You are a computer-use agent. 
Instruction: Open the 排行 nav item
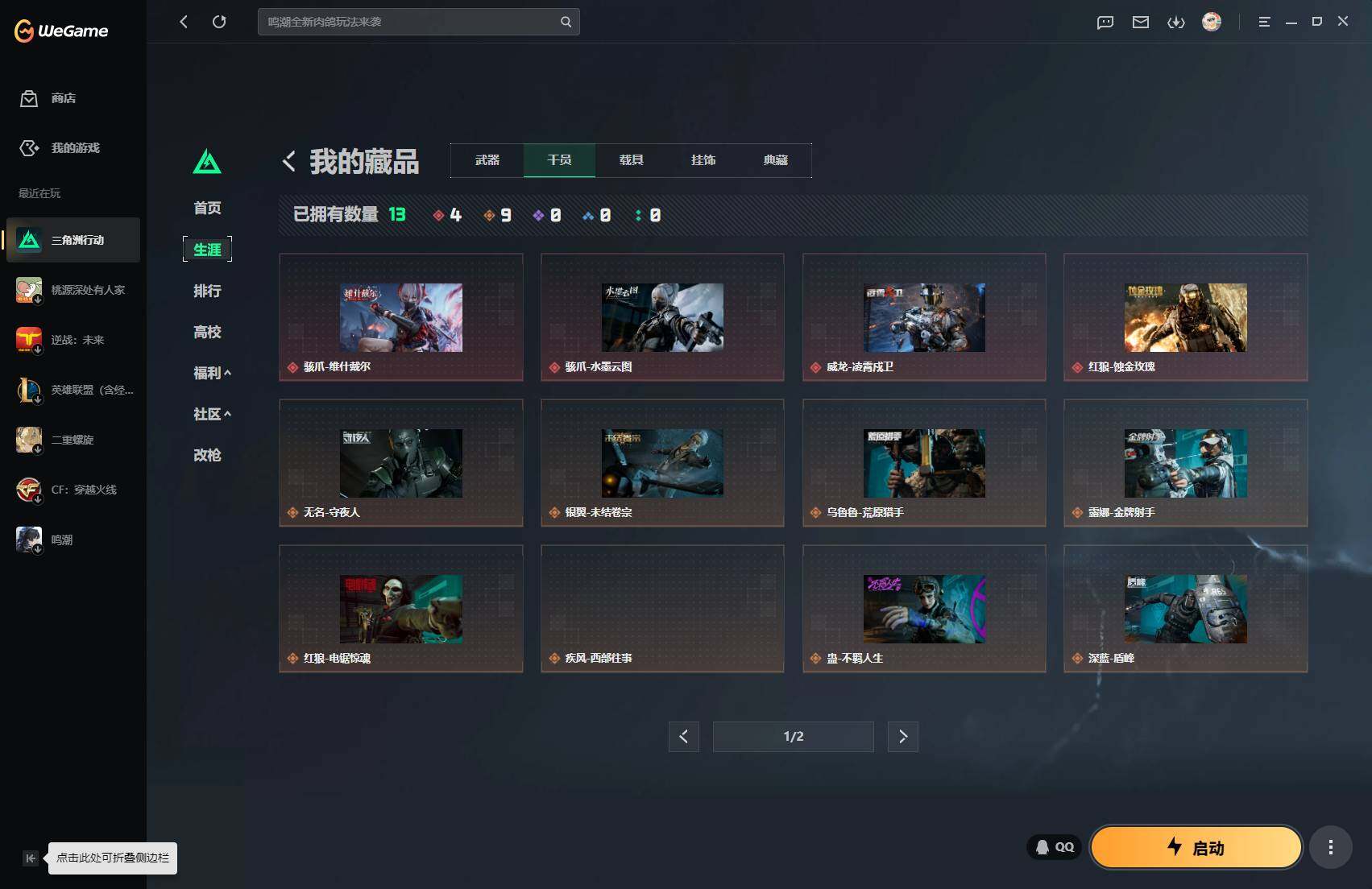click(x=207, y=291)
